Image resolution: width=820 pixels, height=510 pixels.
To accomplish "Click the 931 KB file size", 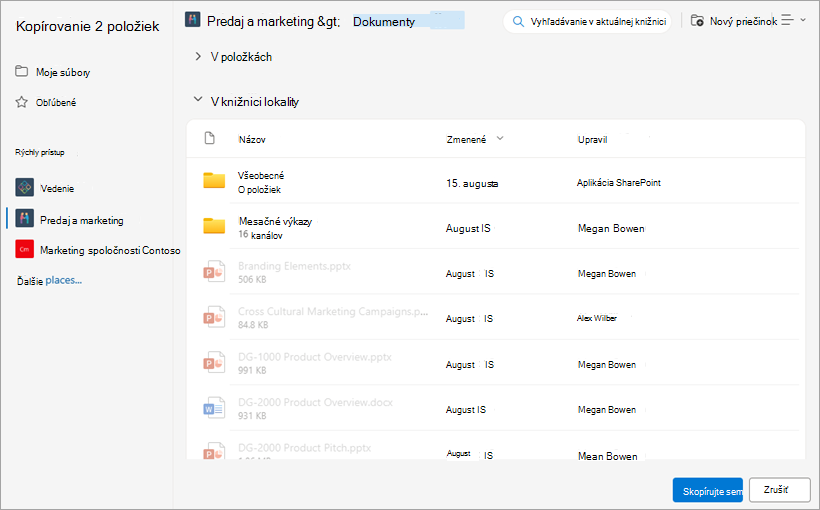I will pos(252,416).
